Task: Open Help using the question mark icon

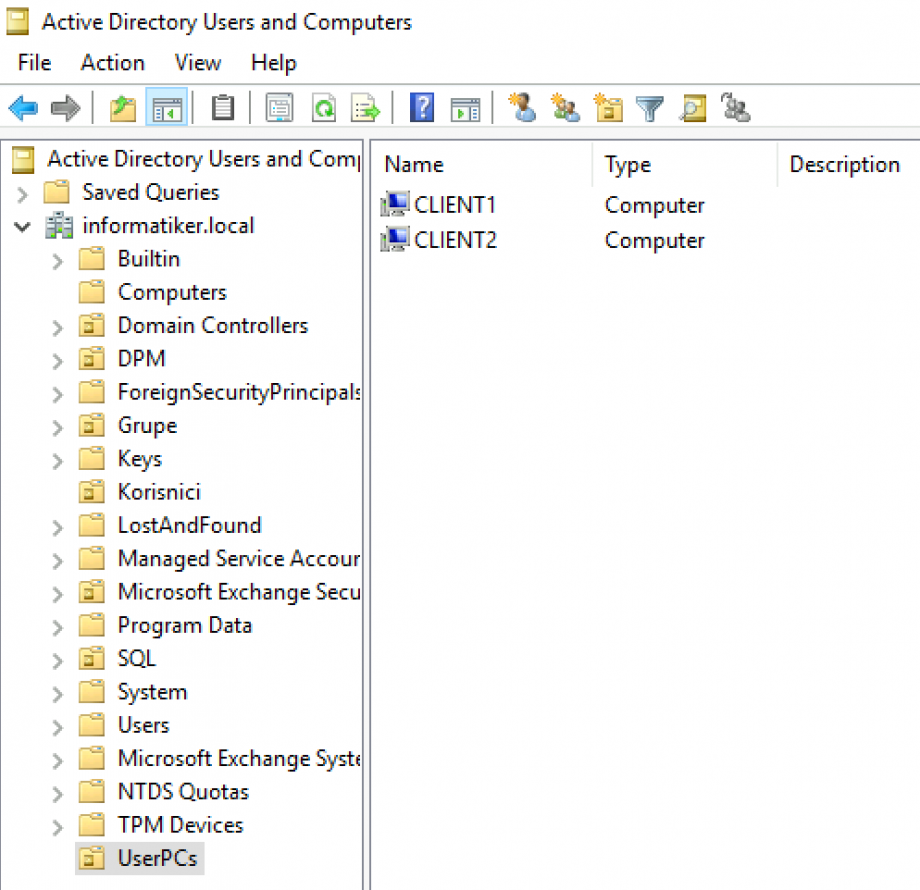Action: [x=421, y=108]
